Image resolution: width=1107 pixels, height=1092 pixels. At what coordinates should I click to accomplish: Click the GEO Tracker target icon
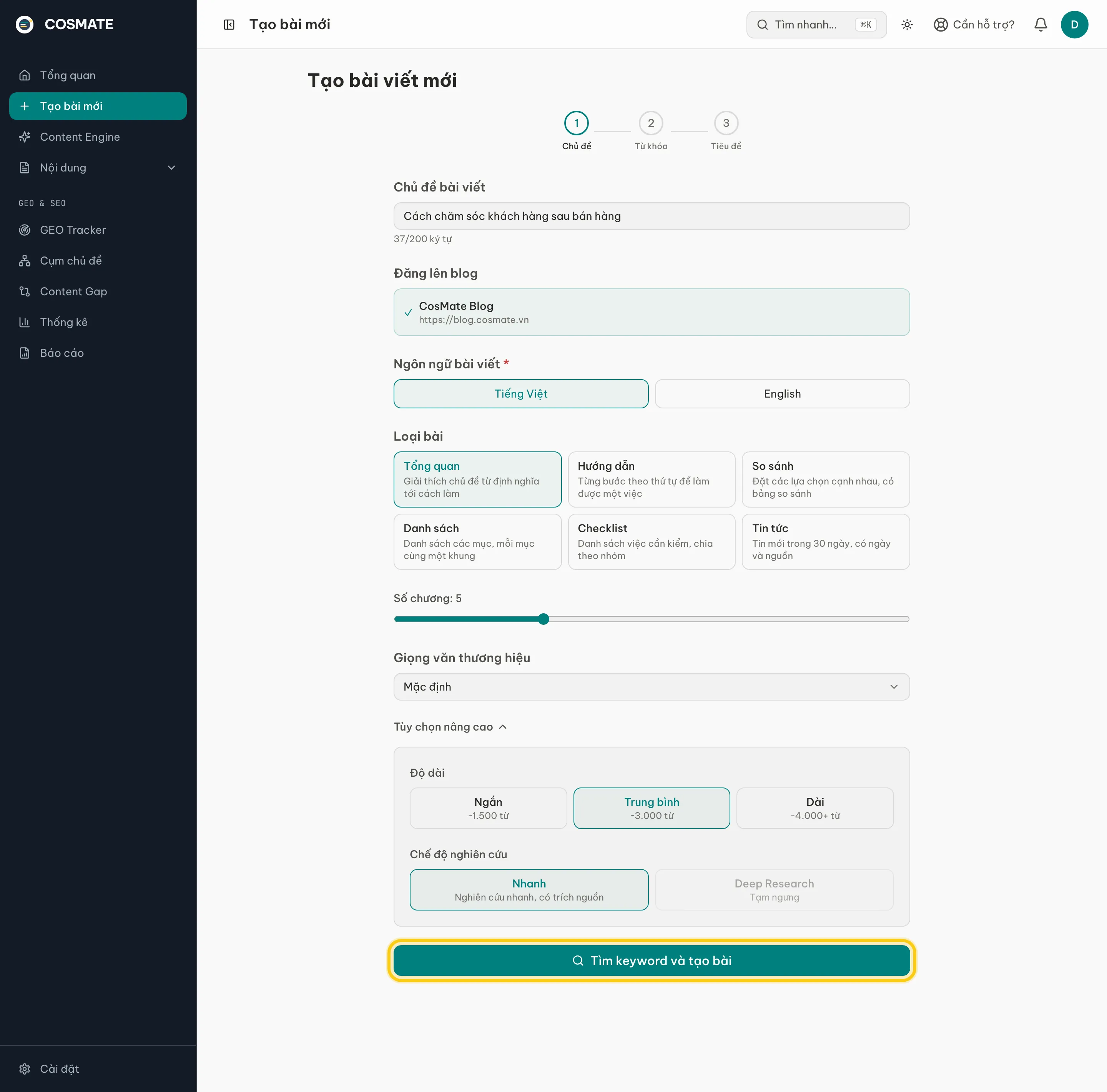click(x=25, y=230)
